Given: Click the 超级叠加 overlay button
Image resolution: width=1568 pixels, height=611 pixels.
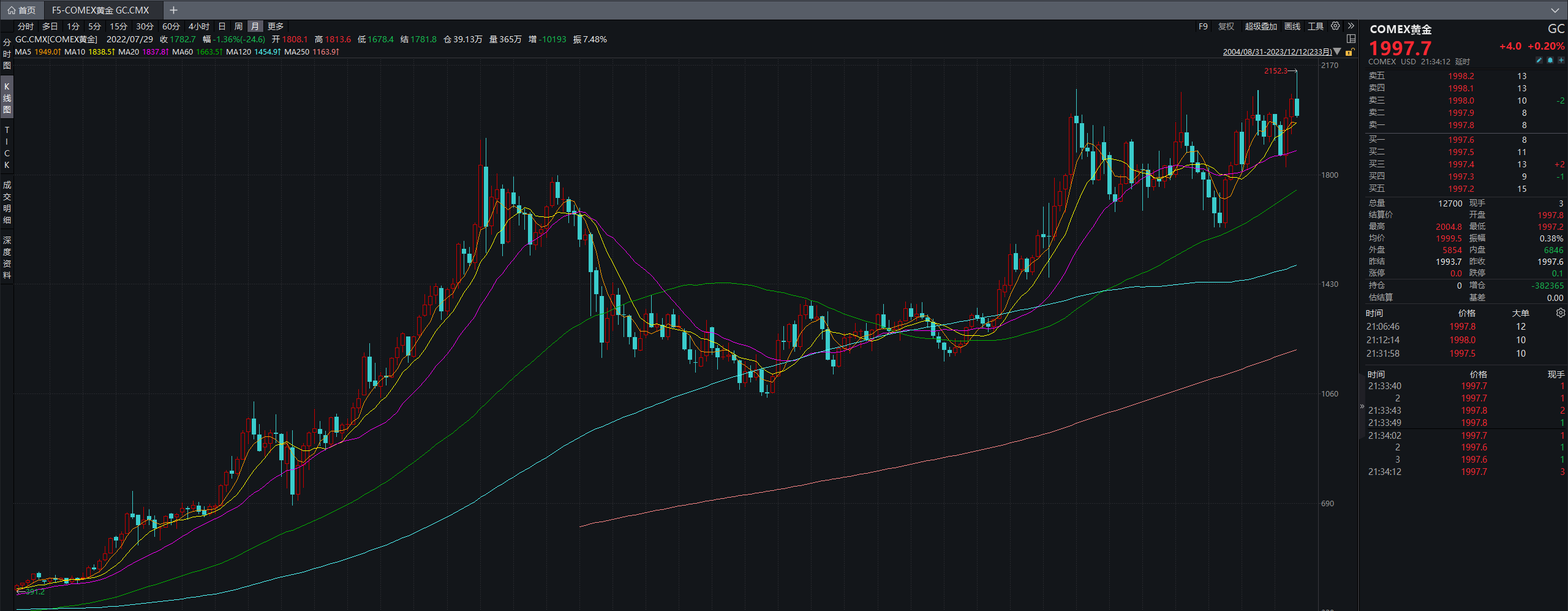Looking at the screenshot, I should tap(1261, 26).
